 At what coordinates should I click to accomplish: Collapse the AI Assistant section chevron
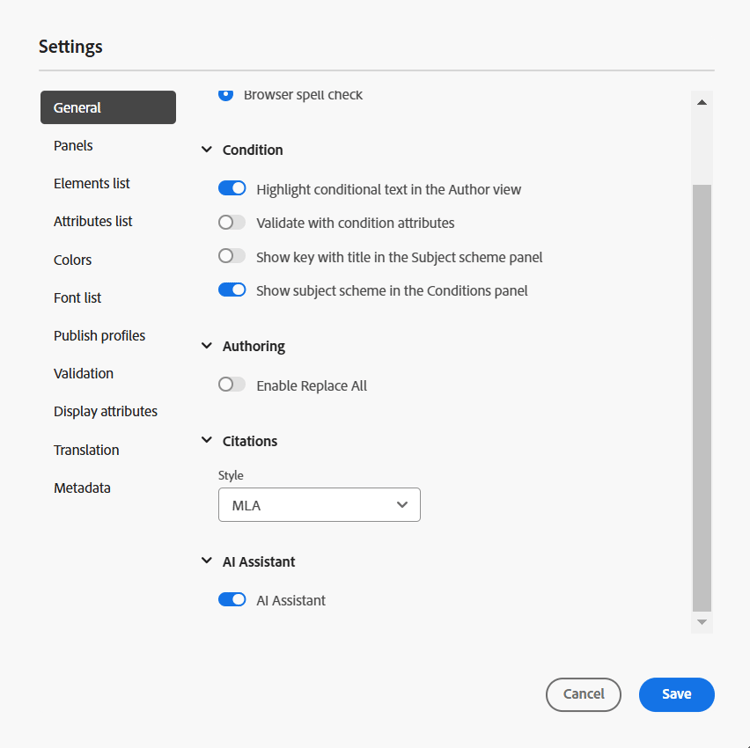[x=207, y=561]
